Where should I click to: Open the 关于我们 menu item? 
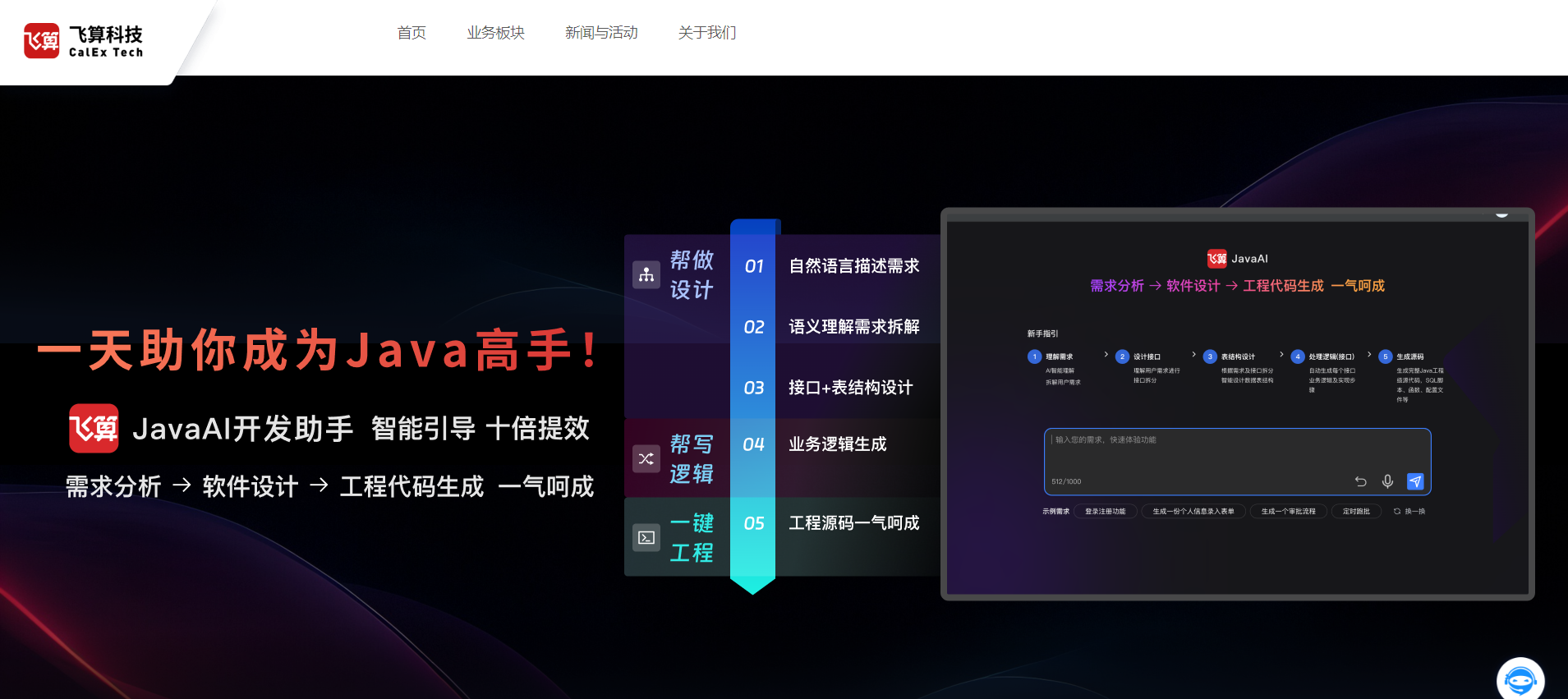707,33
